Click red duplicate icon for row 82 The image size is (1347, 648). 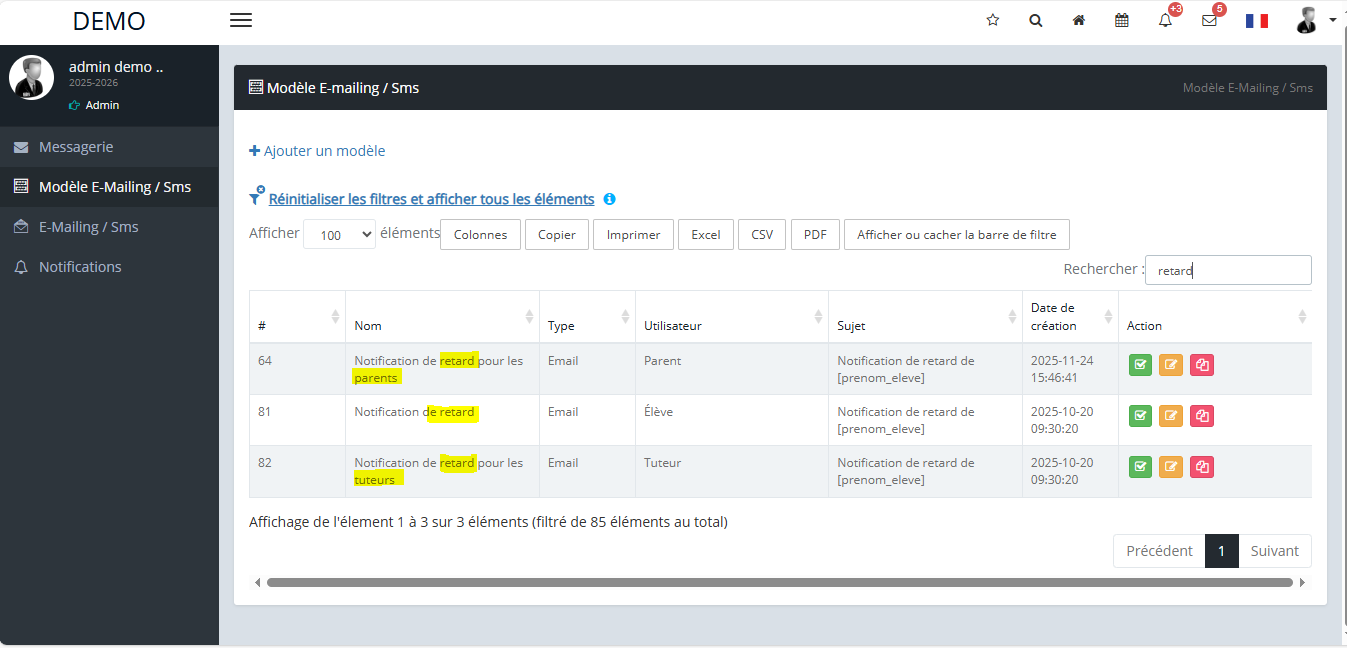pyautogui.click(x=1202, y=467)
